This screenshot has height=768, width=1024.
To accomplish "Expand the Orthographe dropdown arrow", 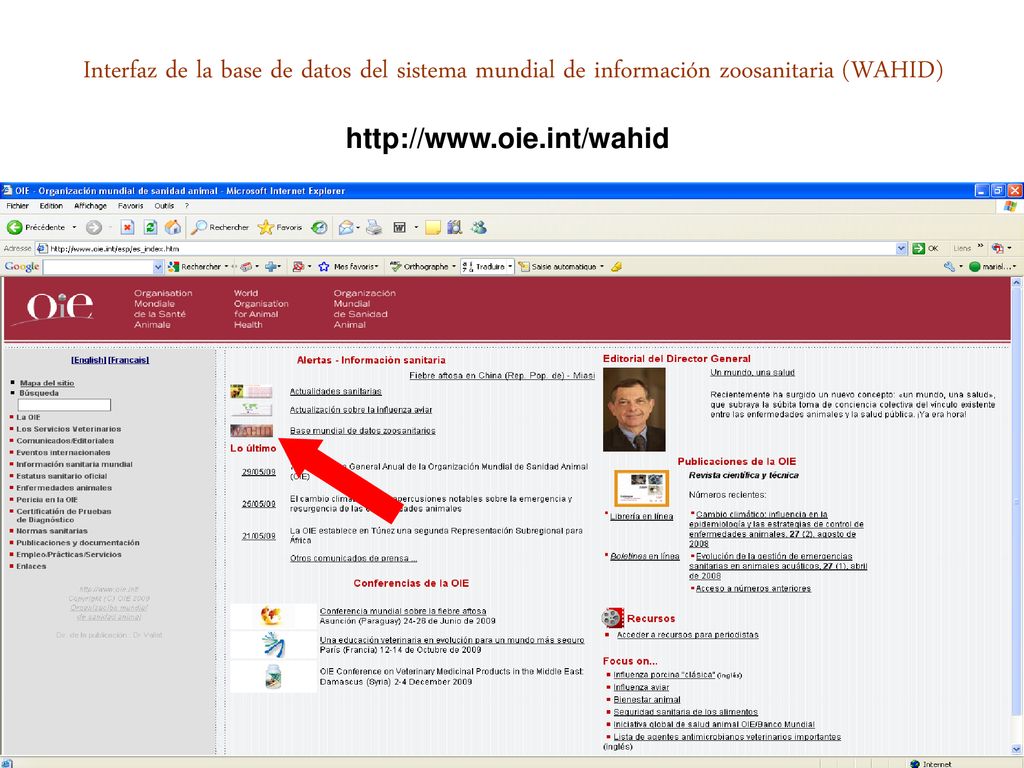I will [x=453, y=266].
